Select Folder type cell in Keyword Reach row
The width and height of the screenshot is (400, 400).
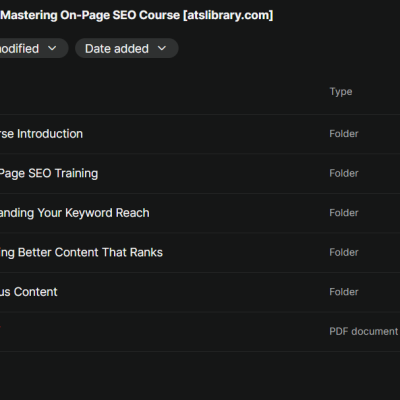344,213
